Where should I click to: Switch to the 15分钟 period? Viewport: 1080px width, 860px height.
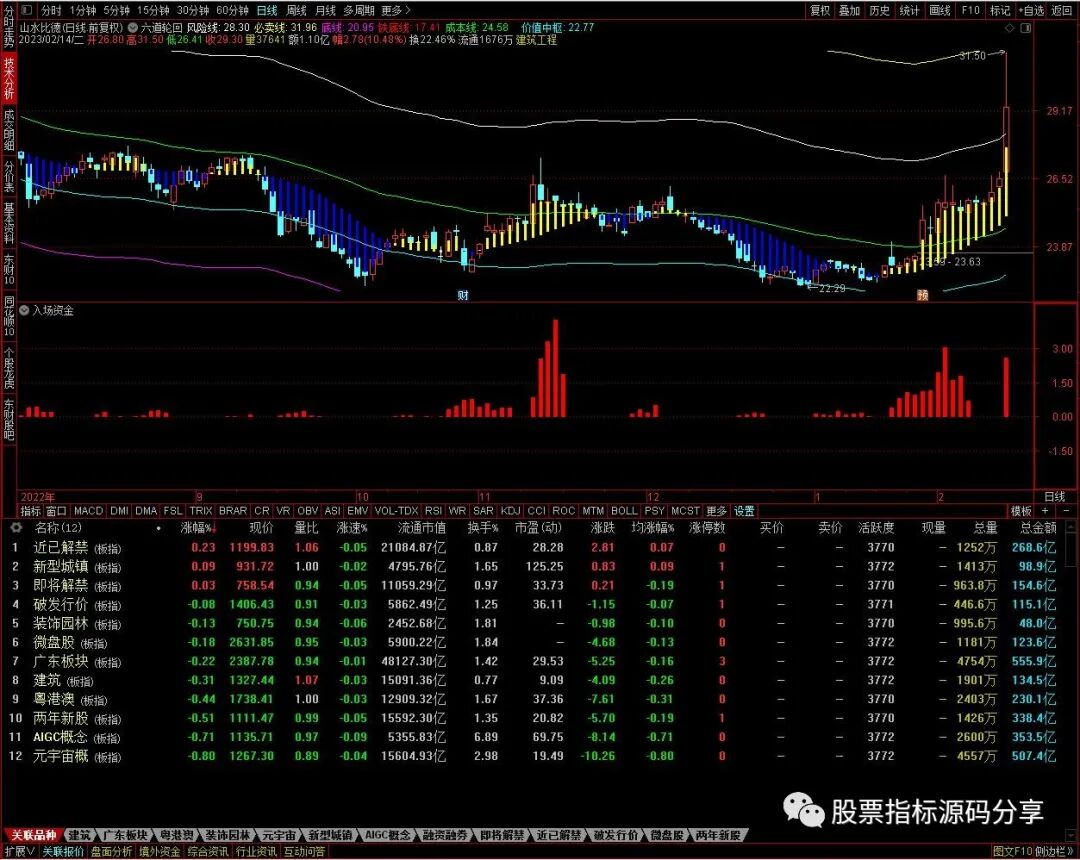coord(153,10)
